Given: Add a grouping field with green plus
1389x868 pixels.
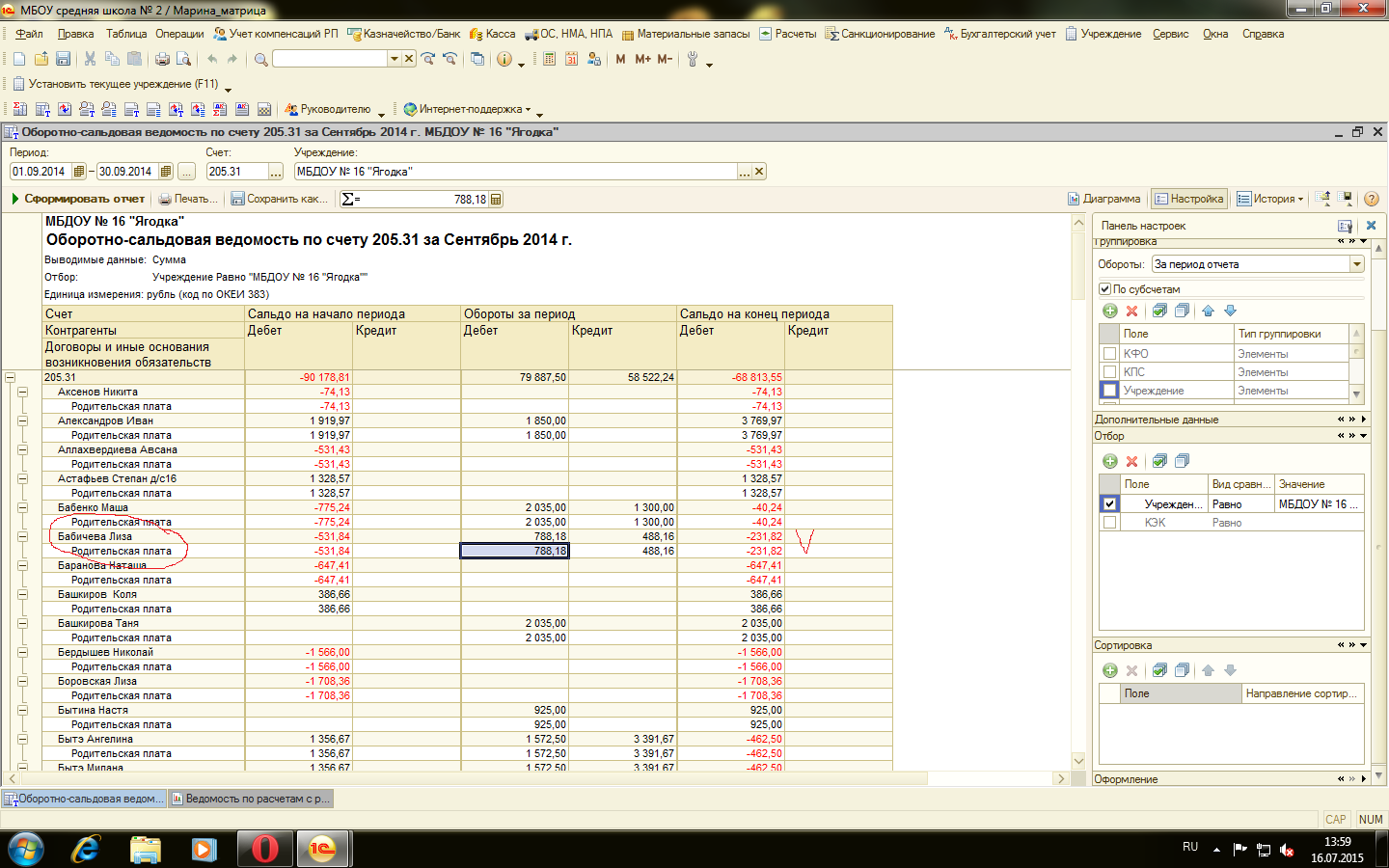Looking at the screenshot, I should (1109, 311).
